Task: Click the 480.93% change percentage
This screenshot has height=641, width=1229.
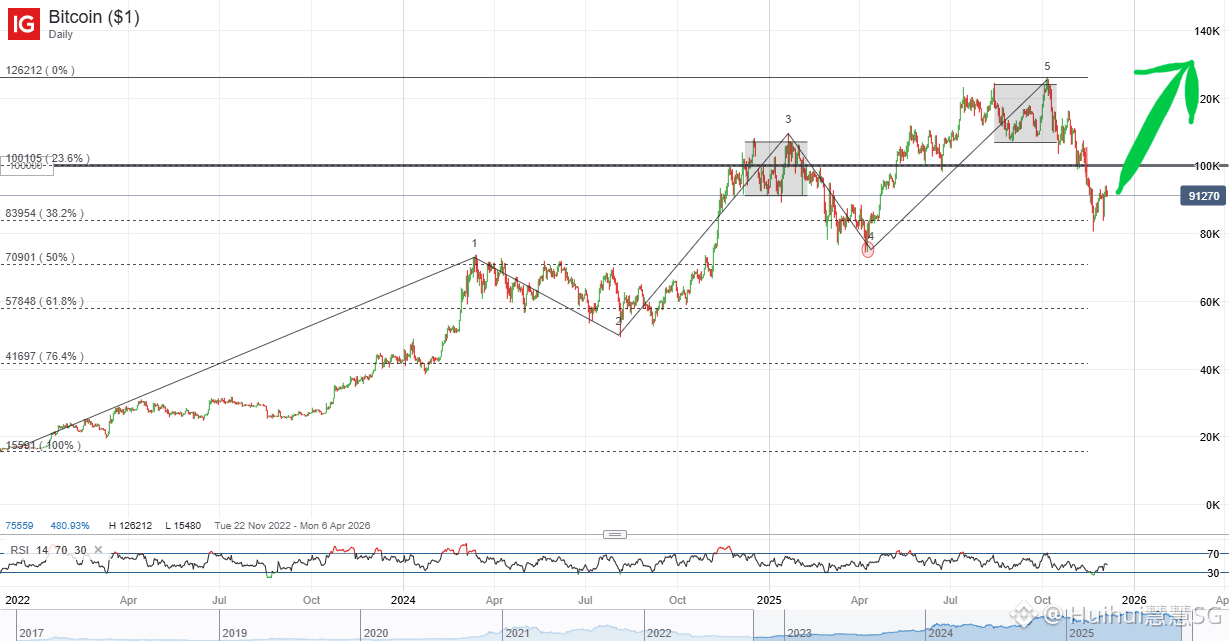Action: click(x=71, y=525)
